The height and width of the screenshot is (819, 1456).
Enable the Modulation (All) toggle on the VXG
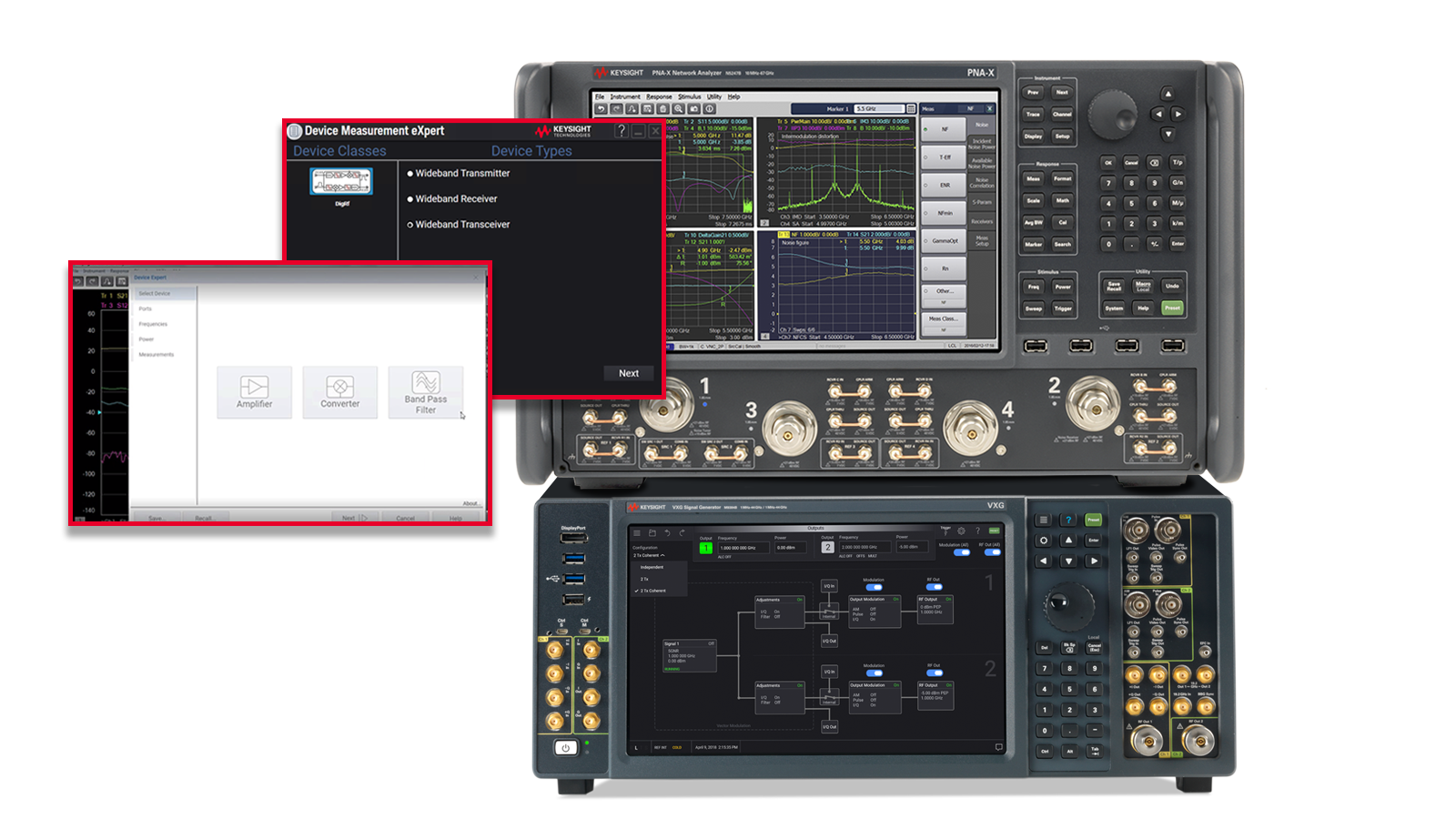(961, 552)
